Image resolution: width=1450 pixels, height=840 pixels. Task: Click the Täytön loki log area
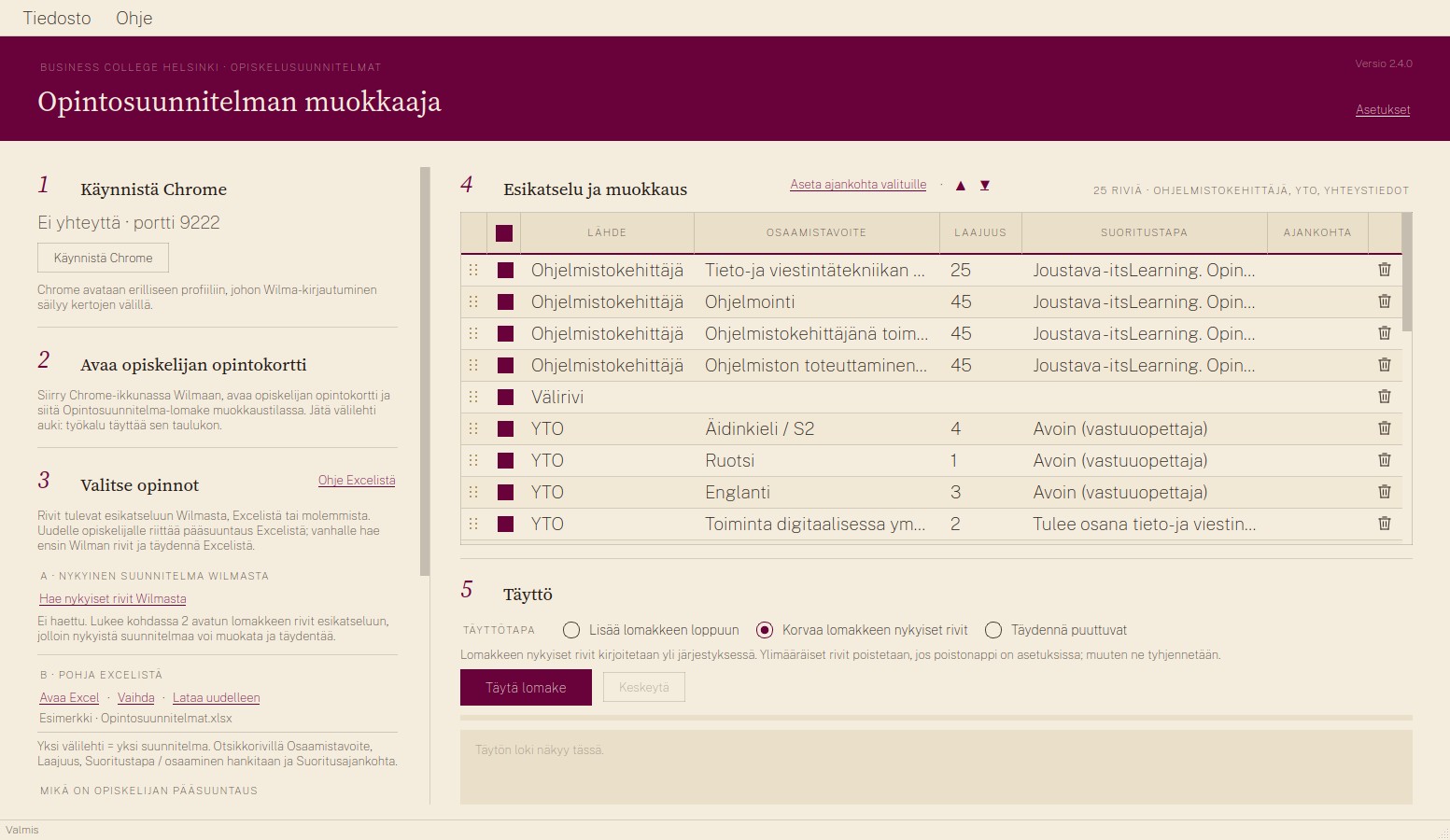[x=936, y=767]
